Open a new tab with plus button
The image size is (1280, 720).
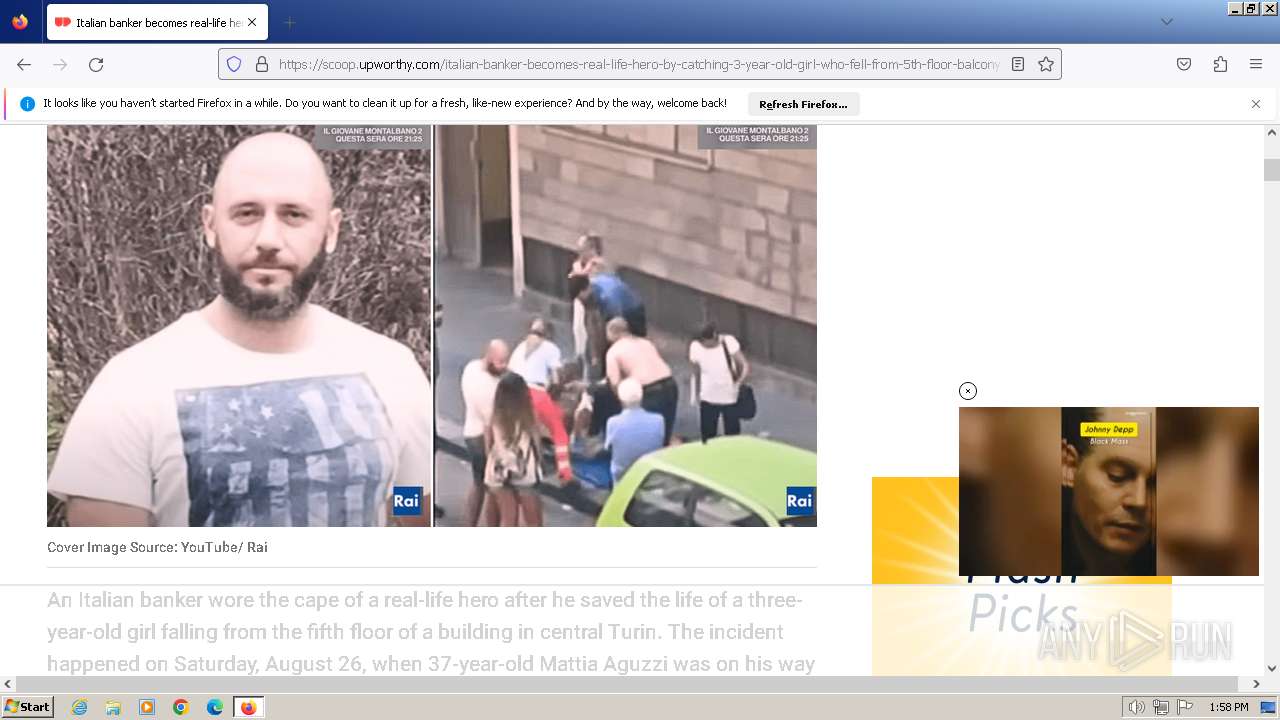(x=289, y=22)
